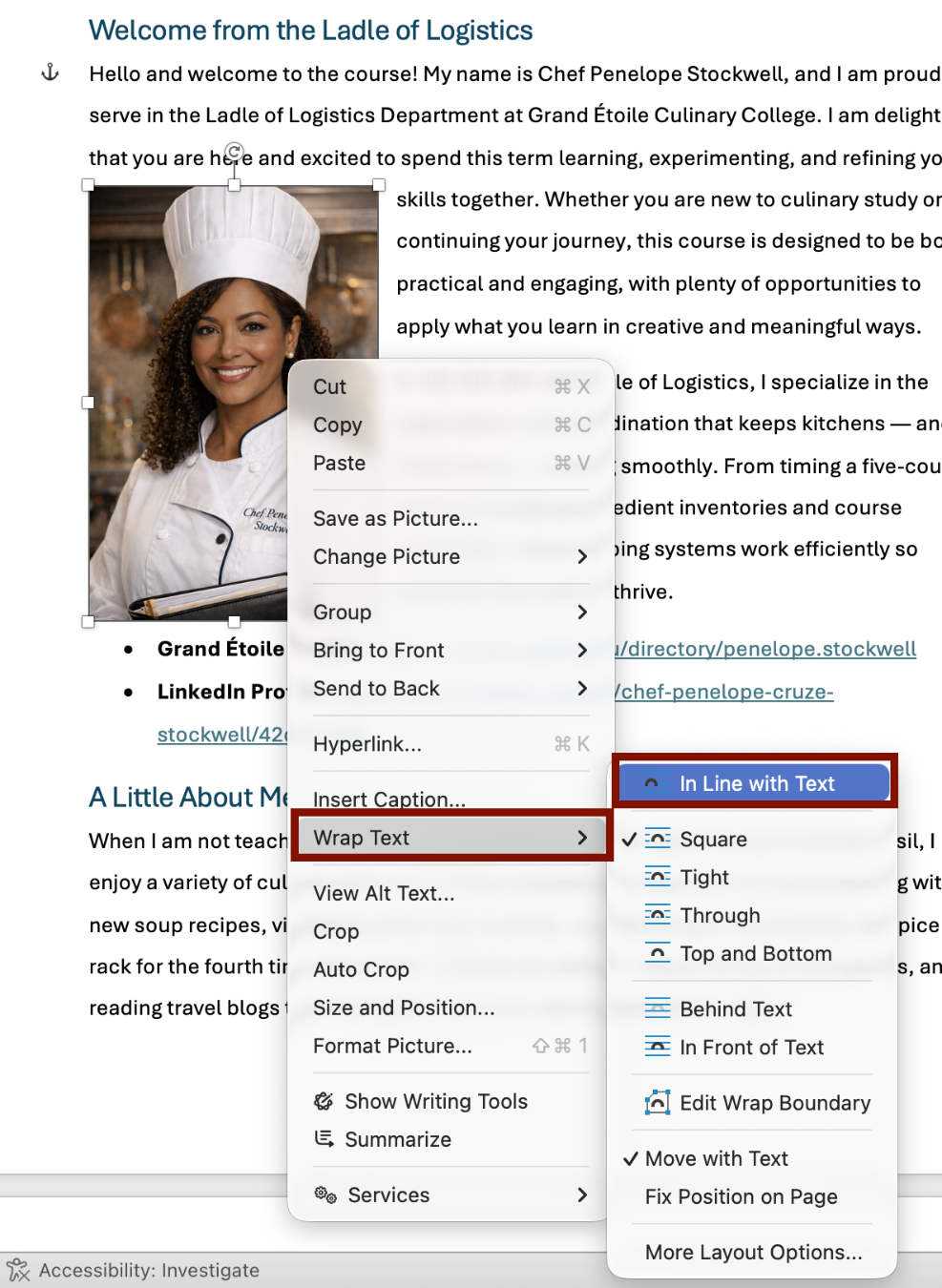Screen dimensions: 942x1288
Task: Click the anchor icon in the margin
Action: [x=50, y=73]
